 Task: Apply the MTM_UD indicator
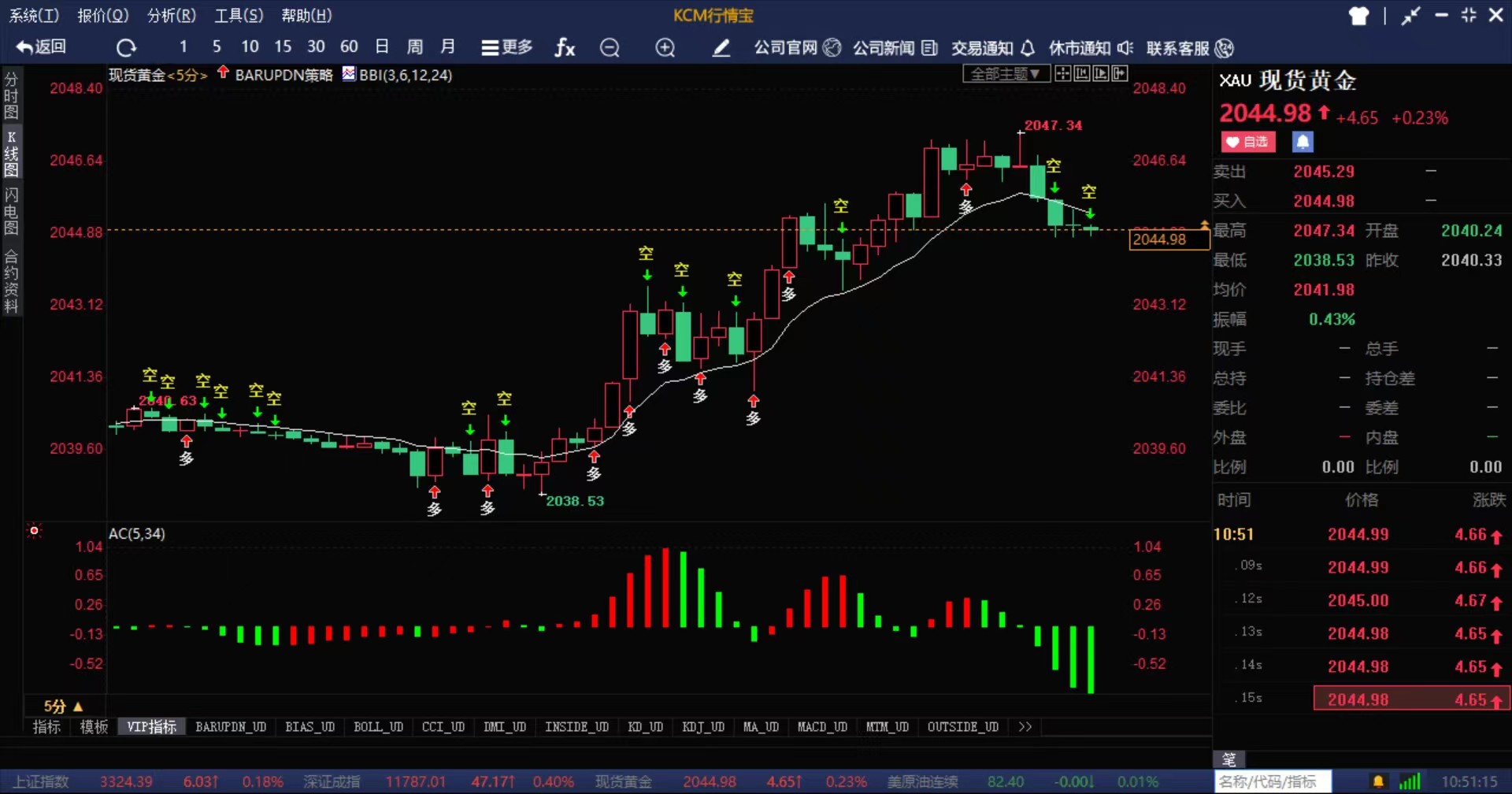tap(888, 726)
